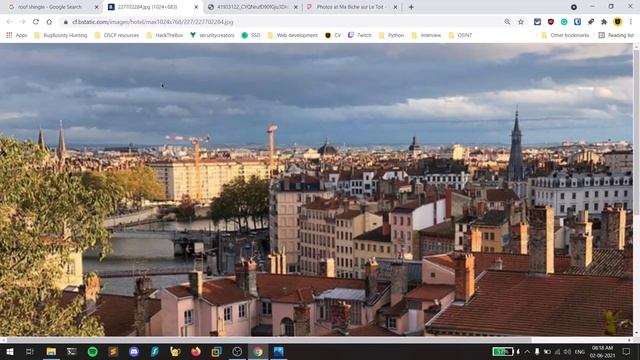Open the Chrome profile avatar

point(618,22)
